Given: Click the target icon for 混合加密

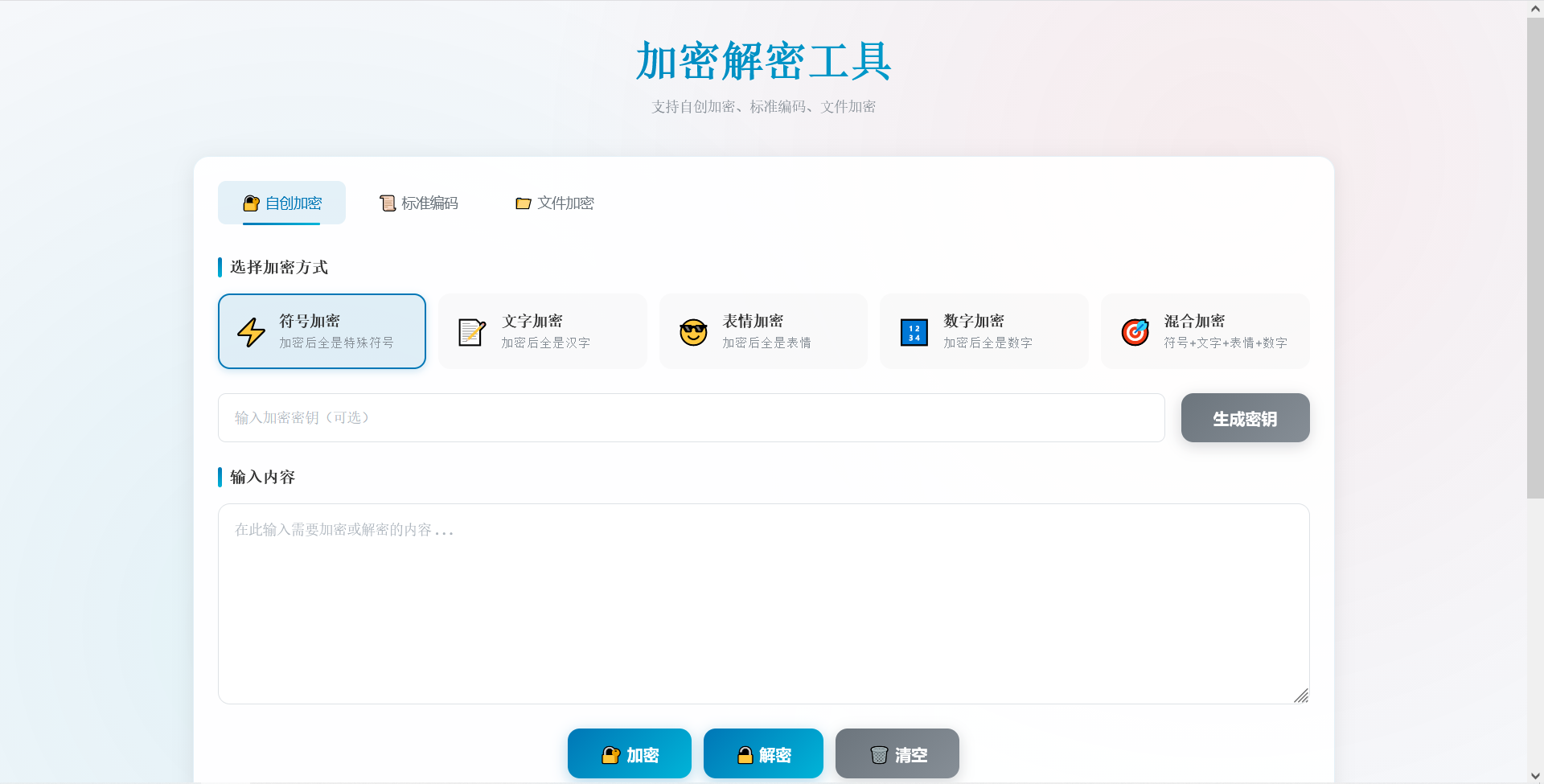Looking at the screenshot, I should [x=1135, y=331].
